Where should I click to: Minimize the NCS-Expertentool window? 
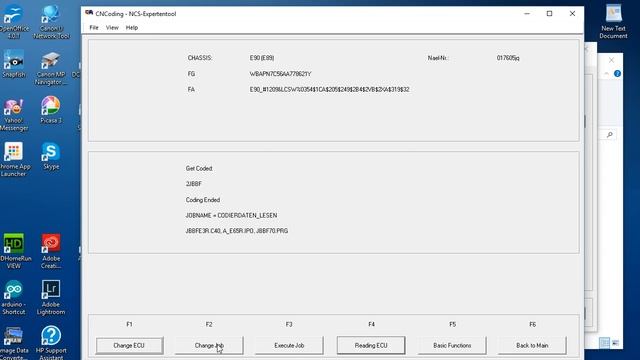(x=527, y=13)
